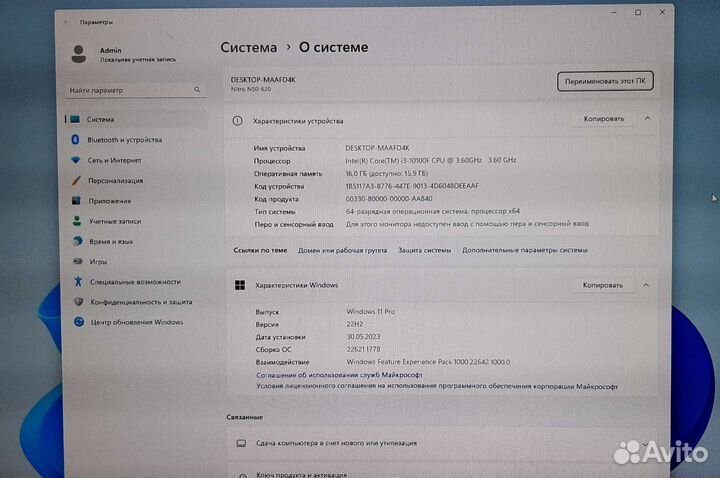The height and width of the screenshot is (478, 720).
Task: Click monitor icon of Сдача компьютера row
Action: [241, 443]
